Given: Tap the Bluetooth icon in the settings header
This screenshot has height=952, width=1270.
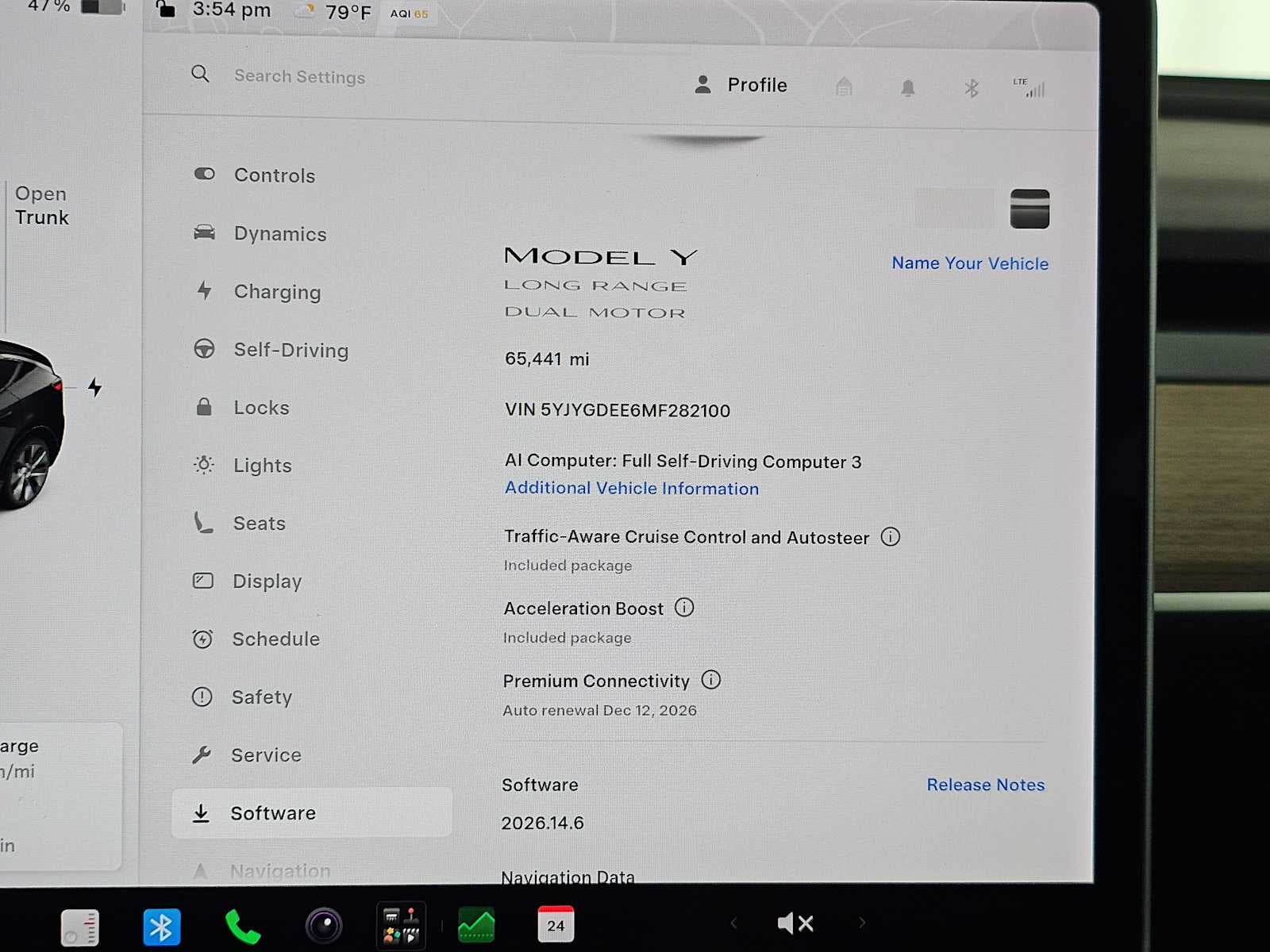Looking at the screenshot, I should (x=972, y=88).
